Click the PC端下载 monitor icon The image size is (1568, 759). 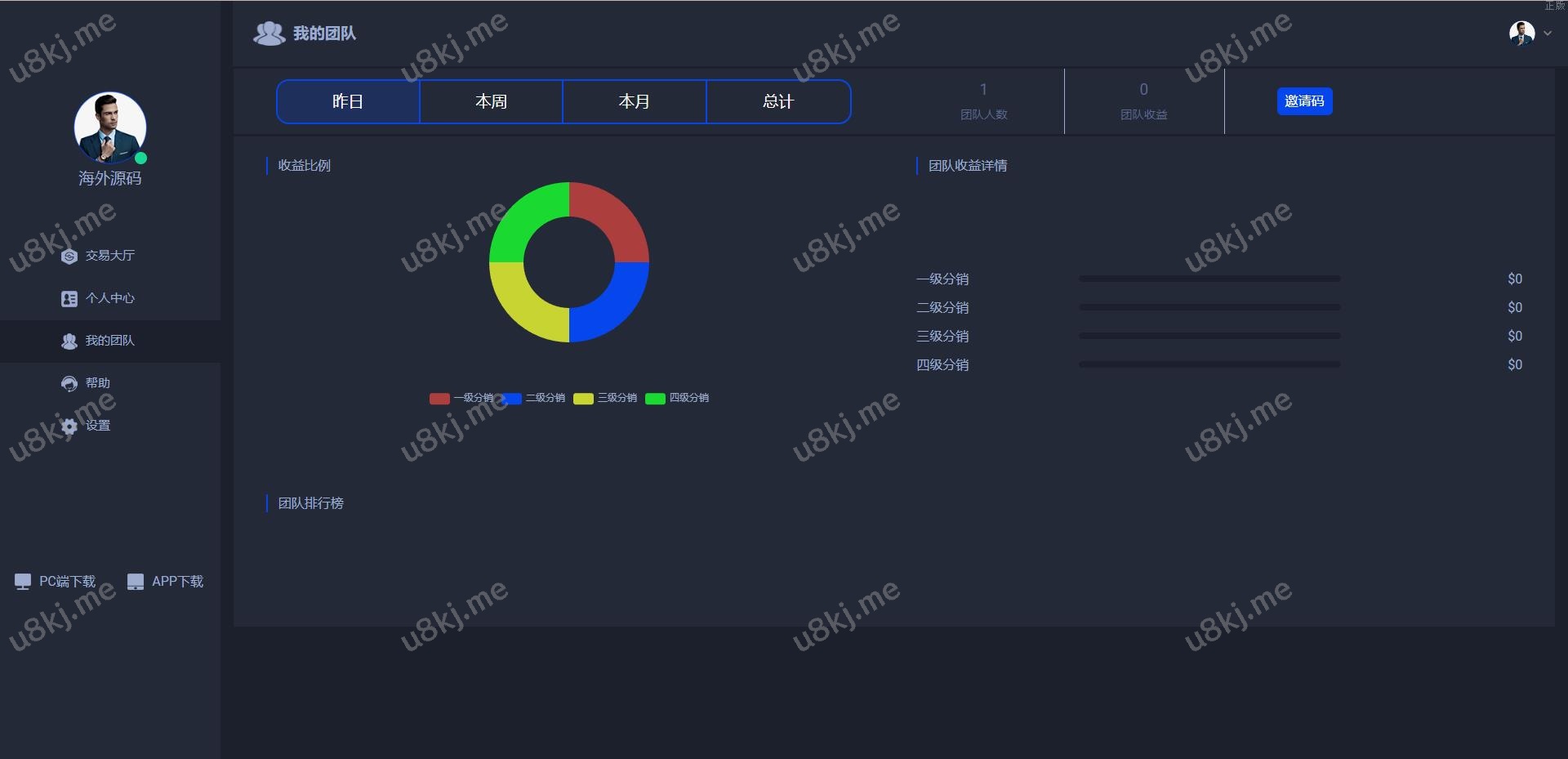click(23, 582)
